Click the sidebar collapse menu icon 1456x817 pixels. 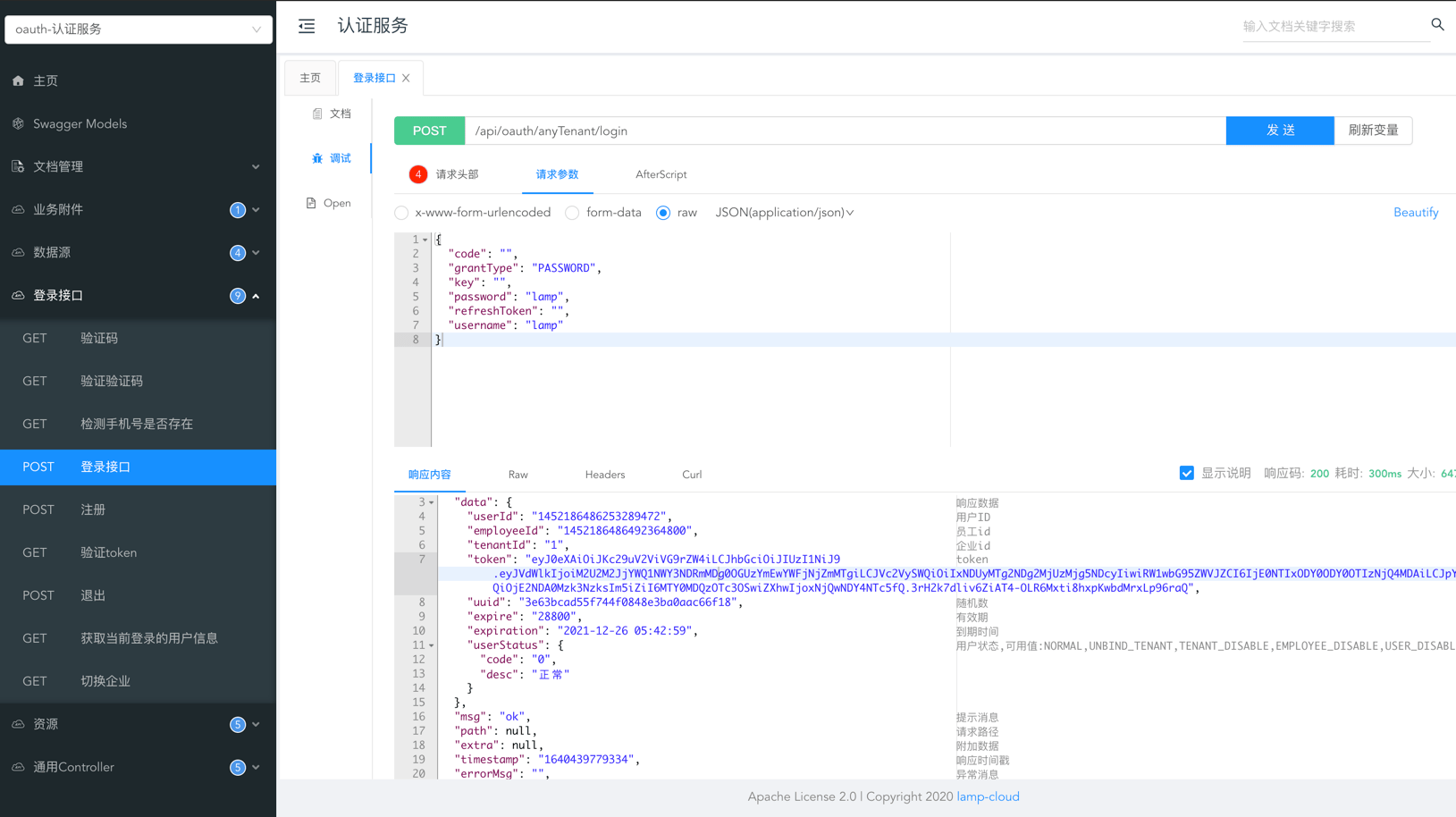(307, 26)
